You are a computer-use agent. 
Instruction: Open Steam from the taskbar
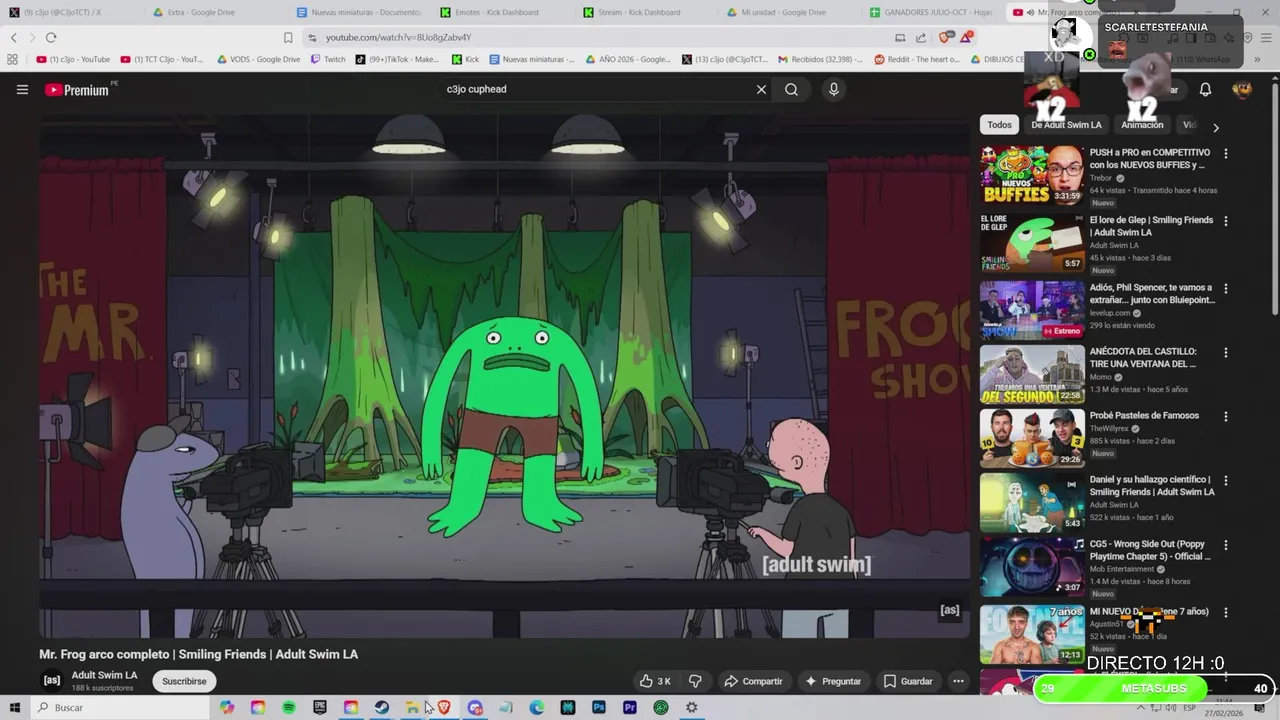click(x=382, y=707)
